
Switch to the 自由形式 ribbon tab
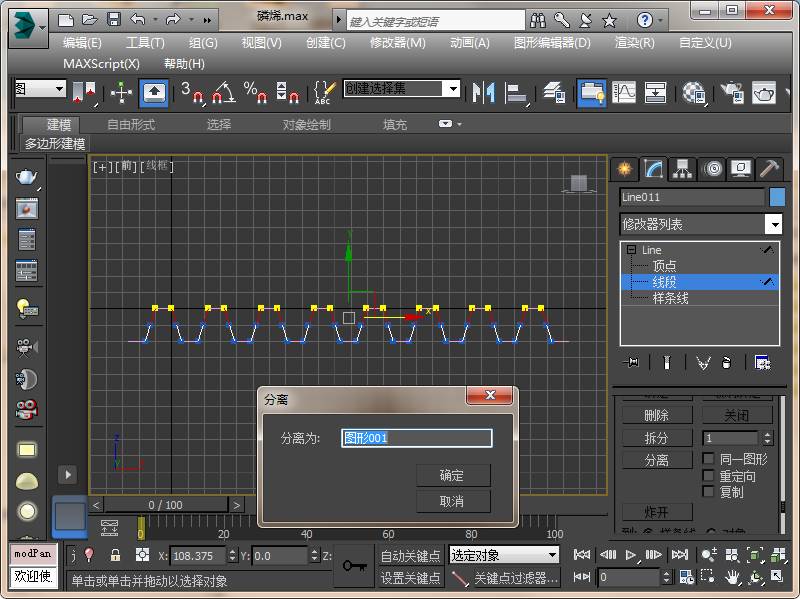point(131,125)
